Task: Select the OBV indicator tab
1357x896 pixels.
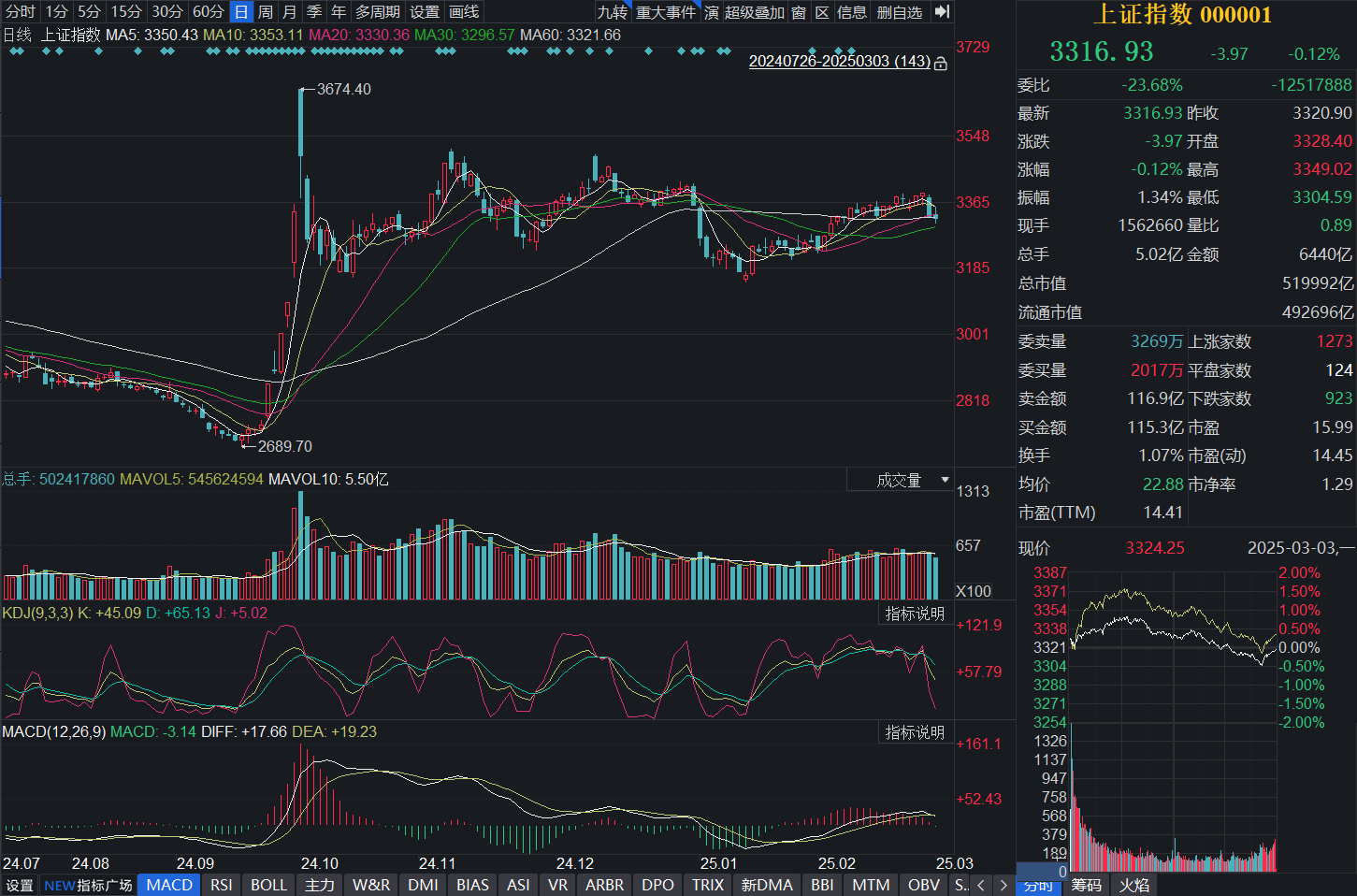Action: coord(924,885)
